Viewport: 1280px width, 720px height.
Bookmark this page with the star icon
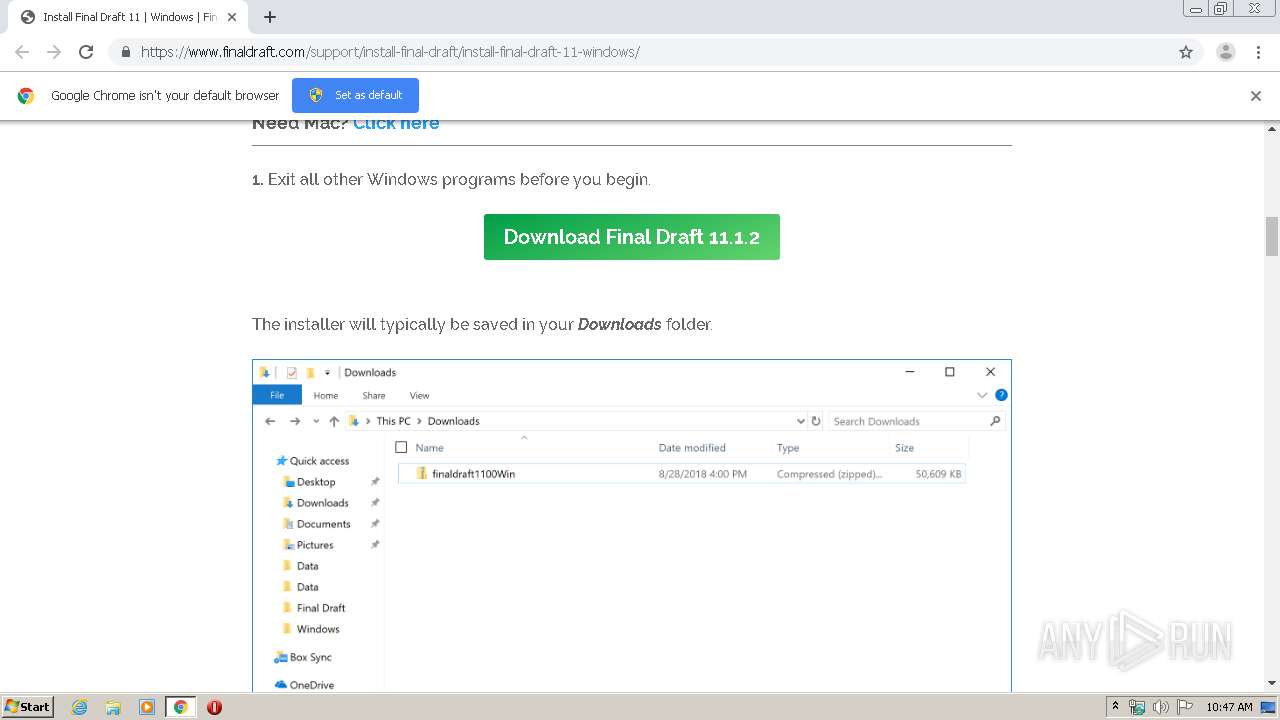1186,52
